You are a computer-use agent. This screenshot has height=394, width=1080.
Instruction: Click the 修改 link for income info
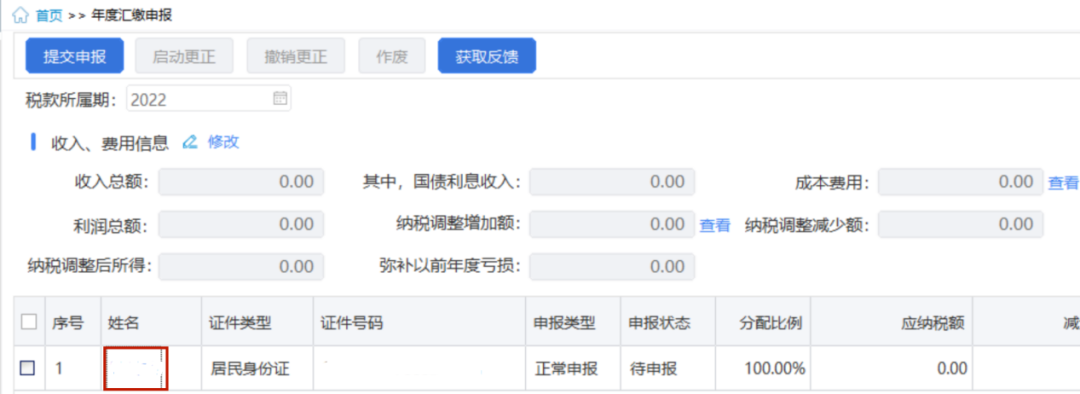click(x=223, y=143)
